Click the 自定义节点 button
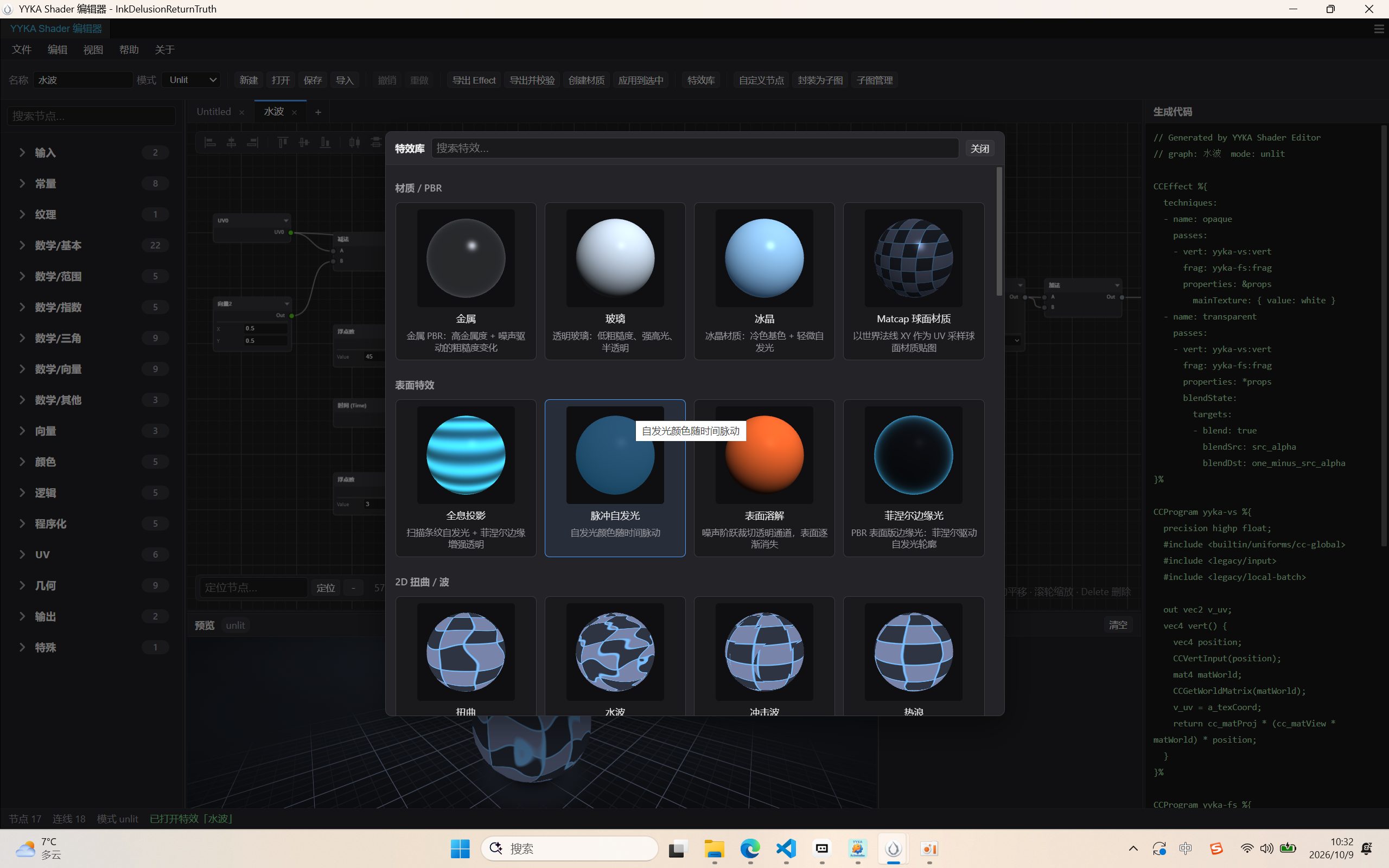This screenshot has width=1389, height=868. coord(761,80)
